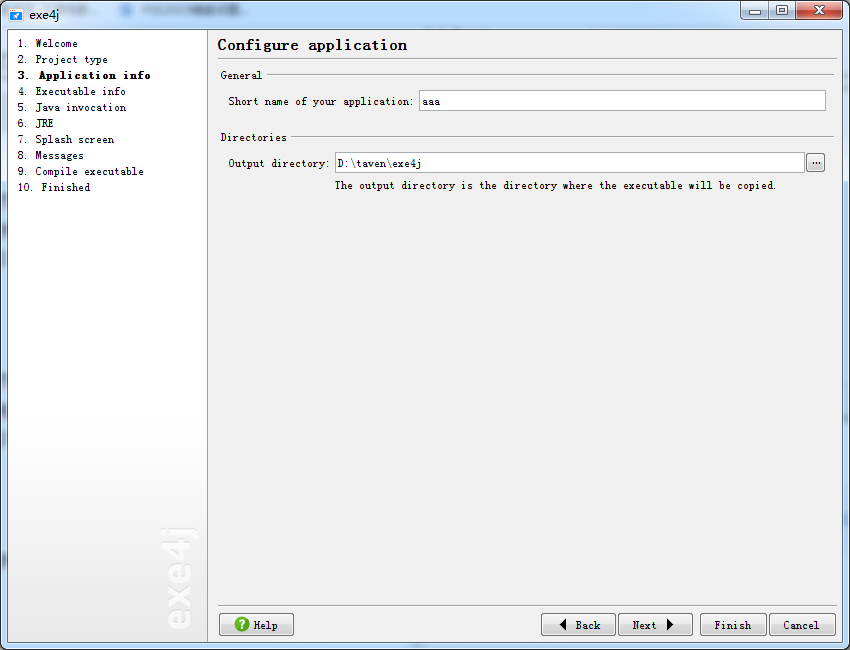Click the Help button
The image size is (850, 650).
click(256, 625)
